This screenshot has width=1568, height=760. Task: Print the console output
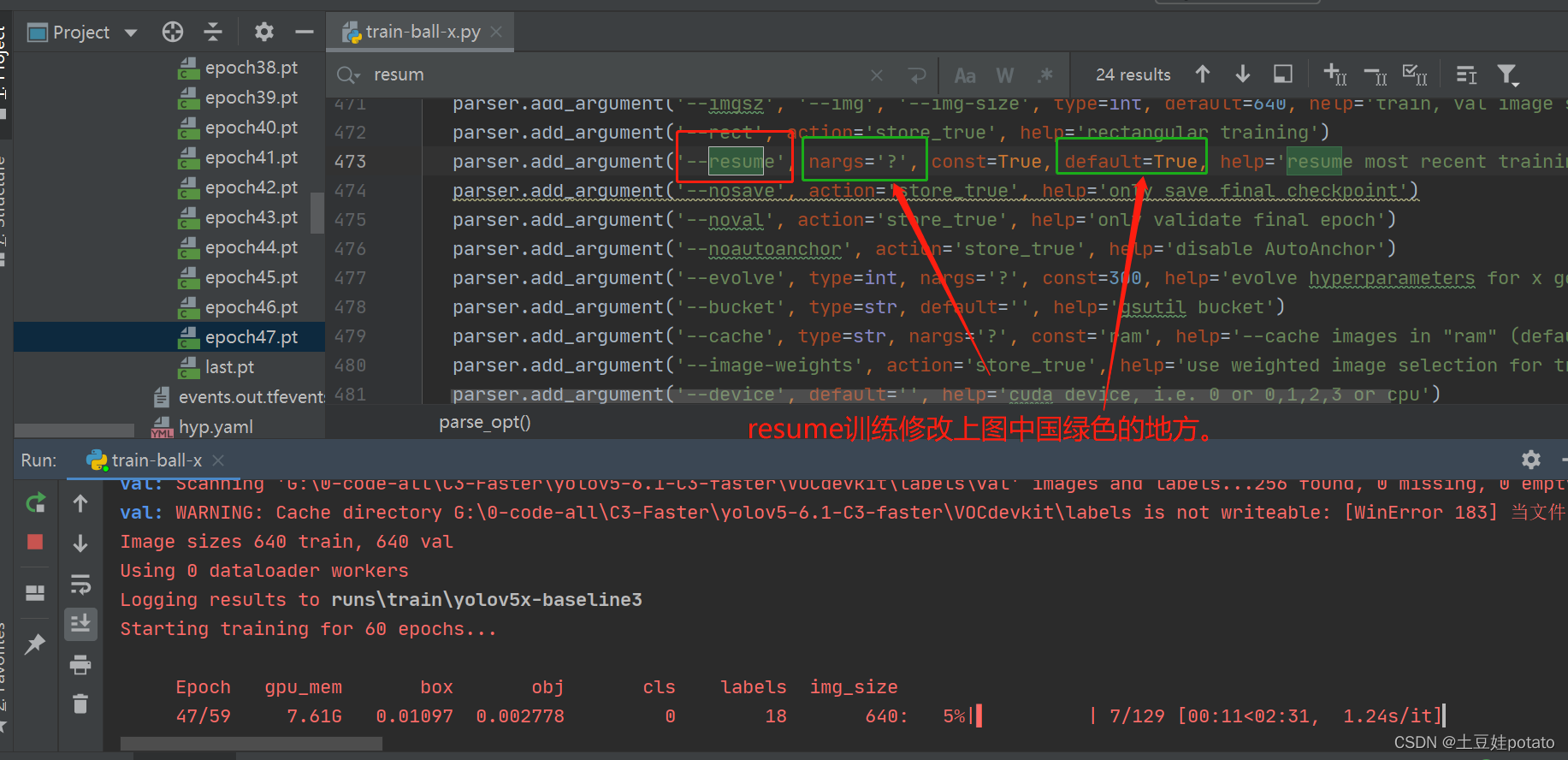80,664
